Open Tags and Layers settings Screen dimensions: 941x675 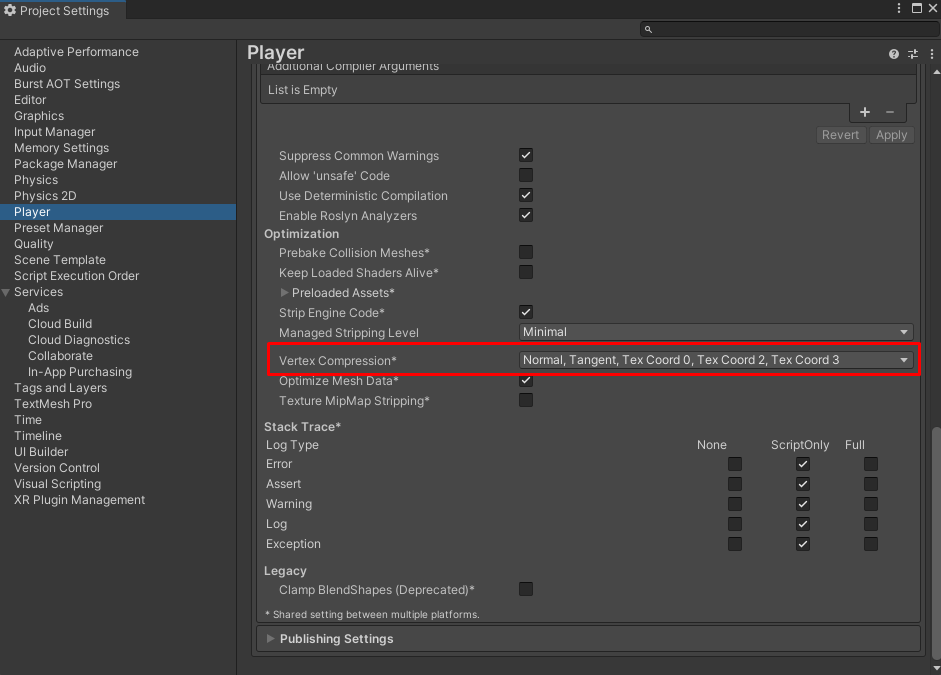tap(60, 388)
